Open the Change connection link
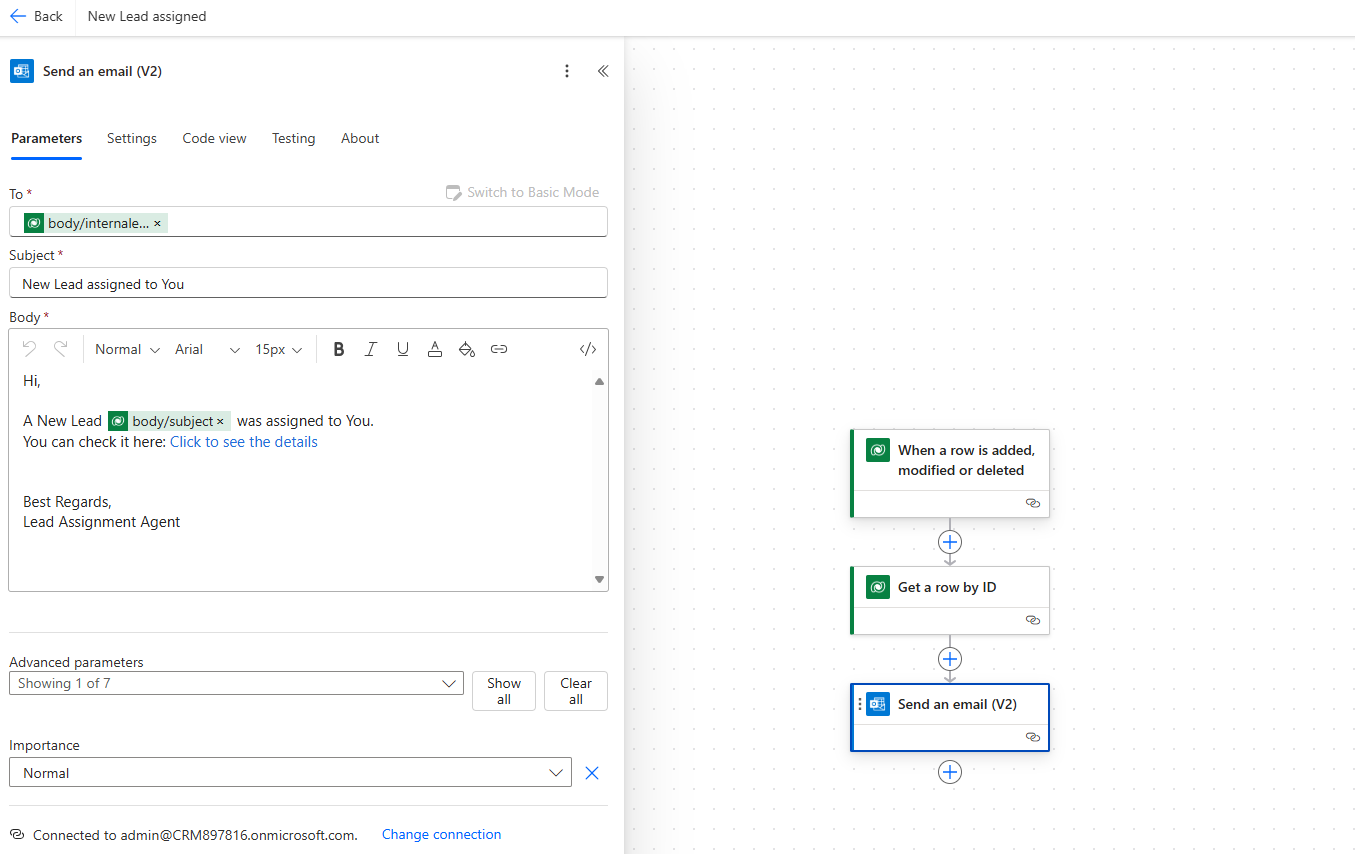 click(x=441, y=834)
